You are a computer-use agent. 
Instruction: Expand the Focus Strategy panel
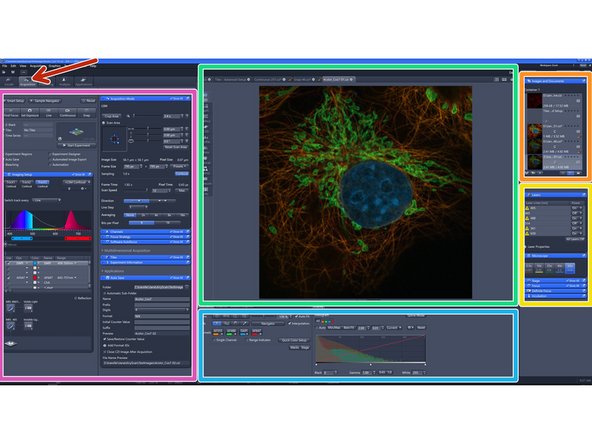point(145,237)
